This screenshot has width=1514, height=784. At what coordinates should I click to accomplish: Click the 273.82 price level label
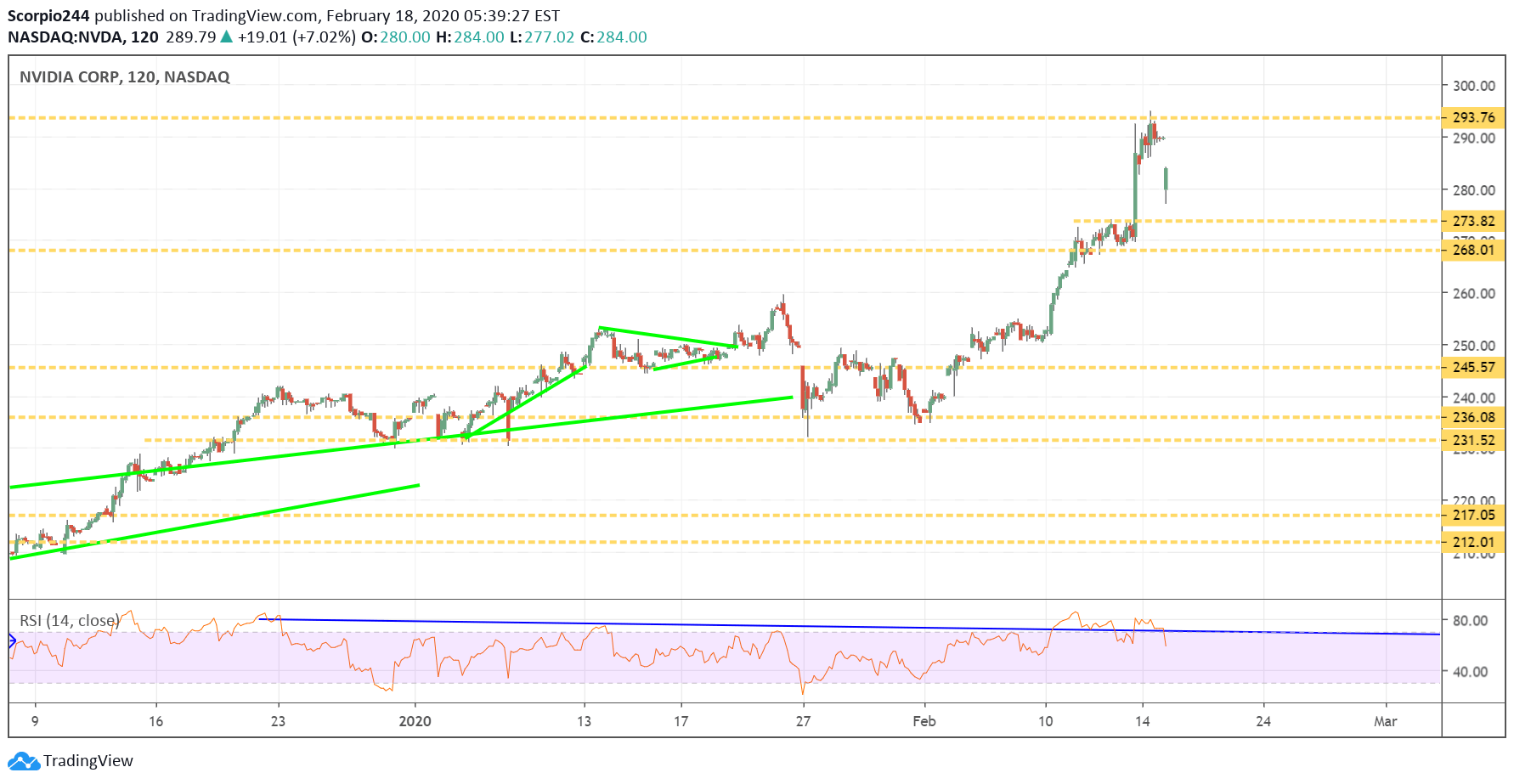point(1473,221)
